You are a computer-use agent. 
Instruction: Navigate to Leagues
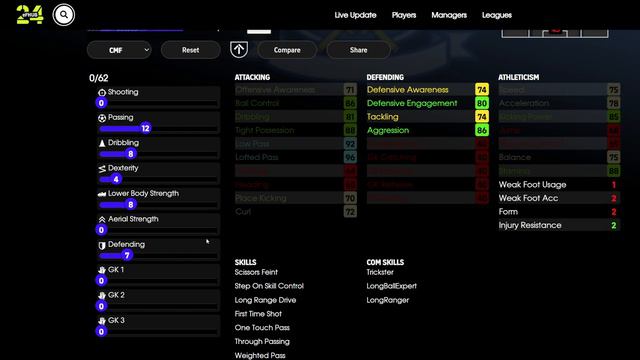tap(496, 15)
